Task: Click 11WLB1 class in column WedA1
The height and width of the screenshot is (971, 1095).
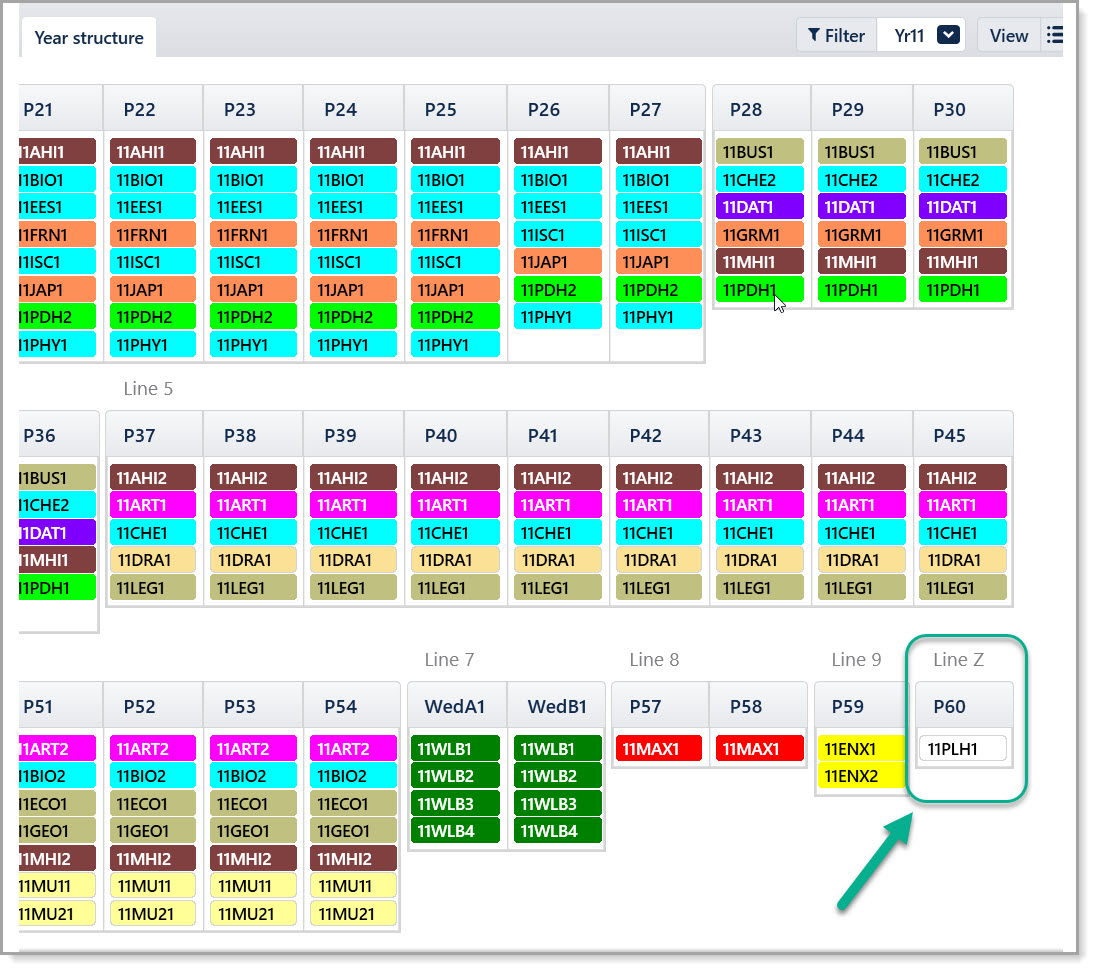Action: point(455,749)
